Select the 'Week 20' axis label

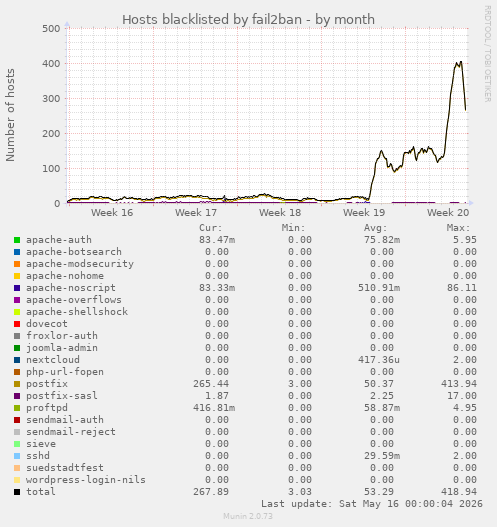coord(448,212)
